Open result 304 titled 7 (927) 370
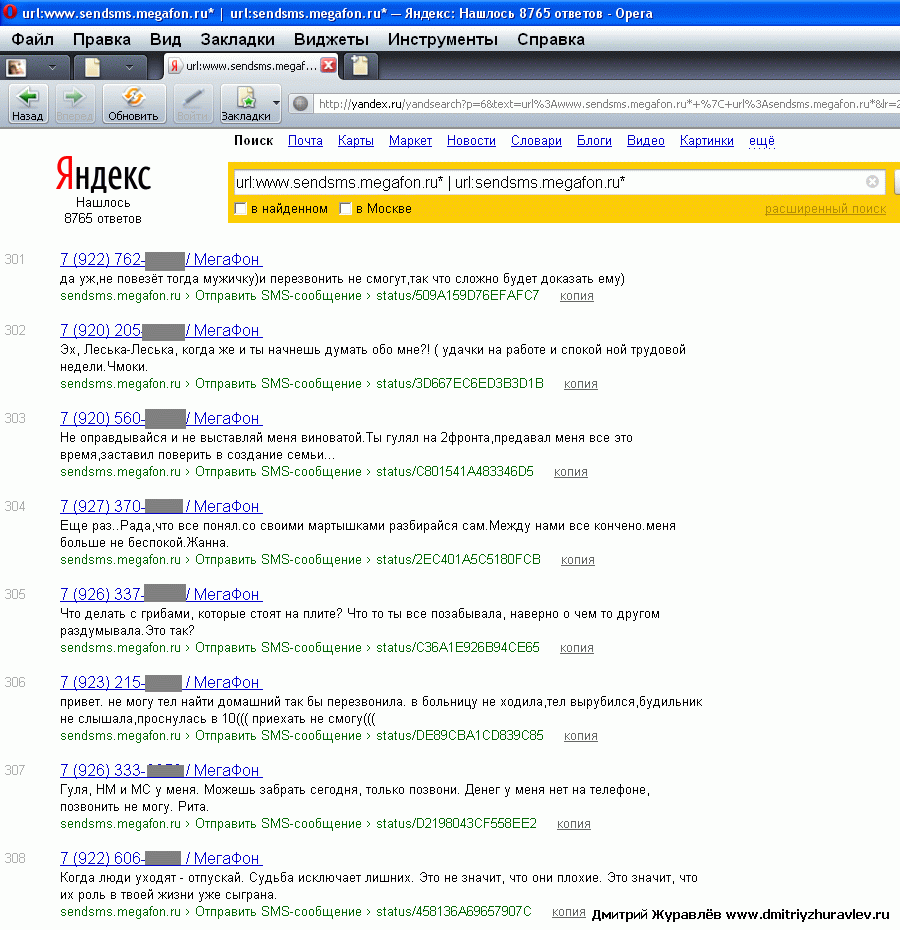This screenshot has height=930, width=900. (x=161, y=506)
